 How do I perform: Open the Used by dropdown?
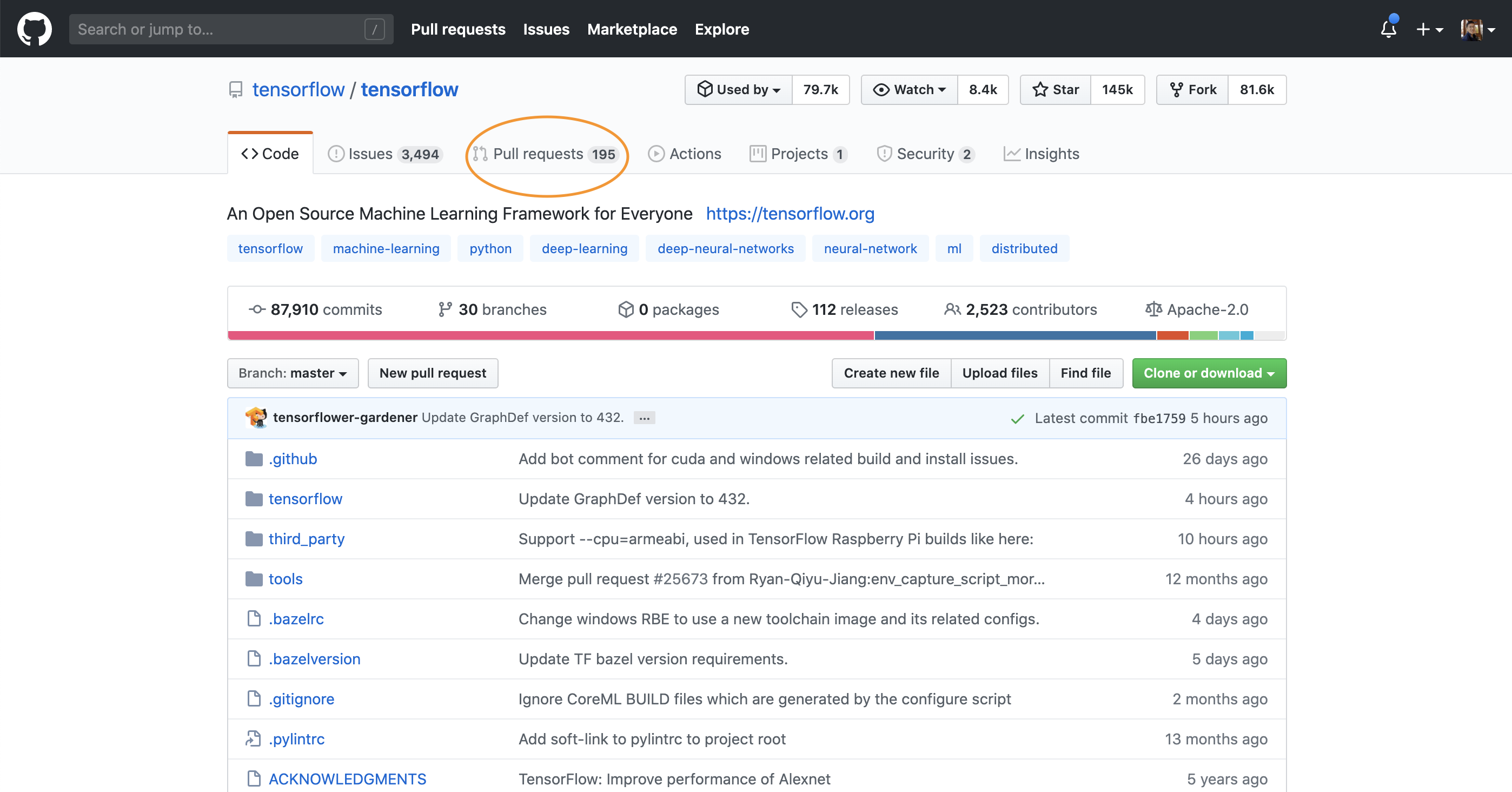[738, 90]
